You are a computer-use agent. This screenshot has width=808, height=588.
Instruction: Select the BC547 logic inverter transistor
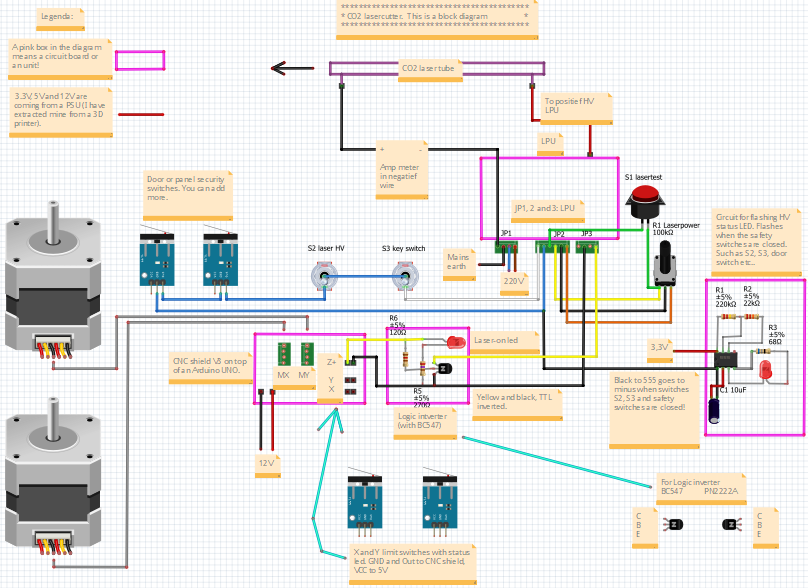point(446,370)
